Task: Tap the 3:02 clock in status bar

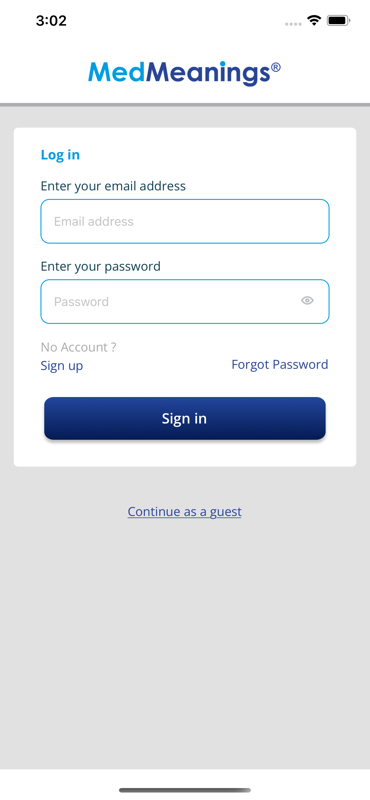Action: coord(51,21)
